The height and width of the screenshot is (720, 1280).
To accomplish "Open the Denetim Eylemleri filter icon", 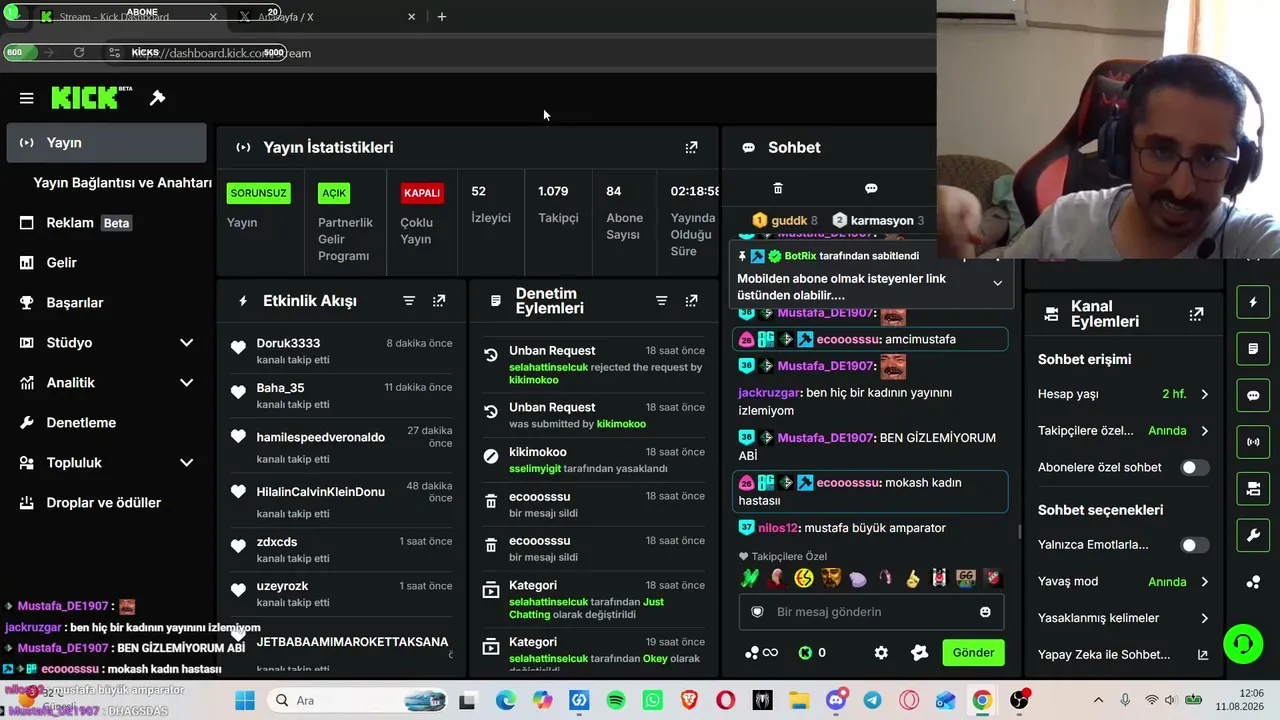I will coord(661,301).
